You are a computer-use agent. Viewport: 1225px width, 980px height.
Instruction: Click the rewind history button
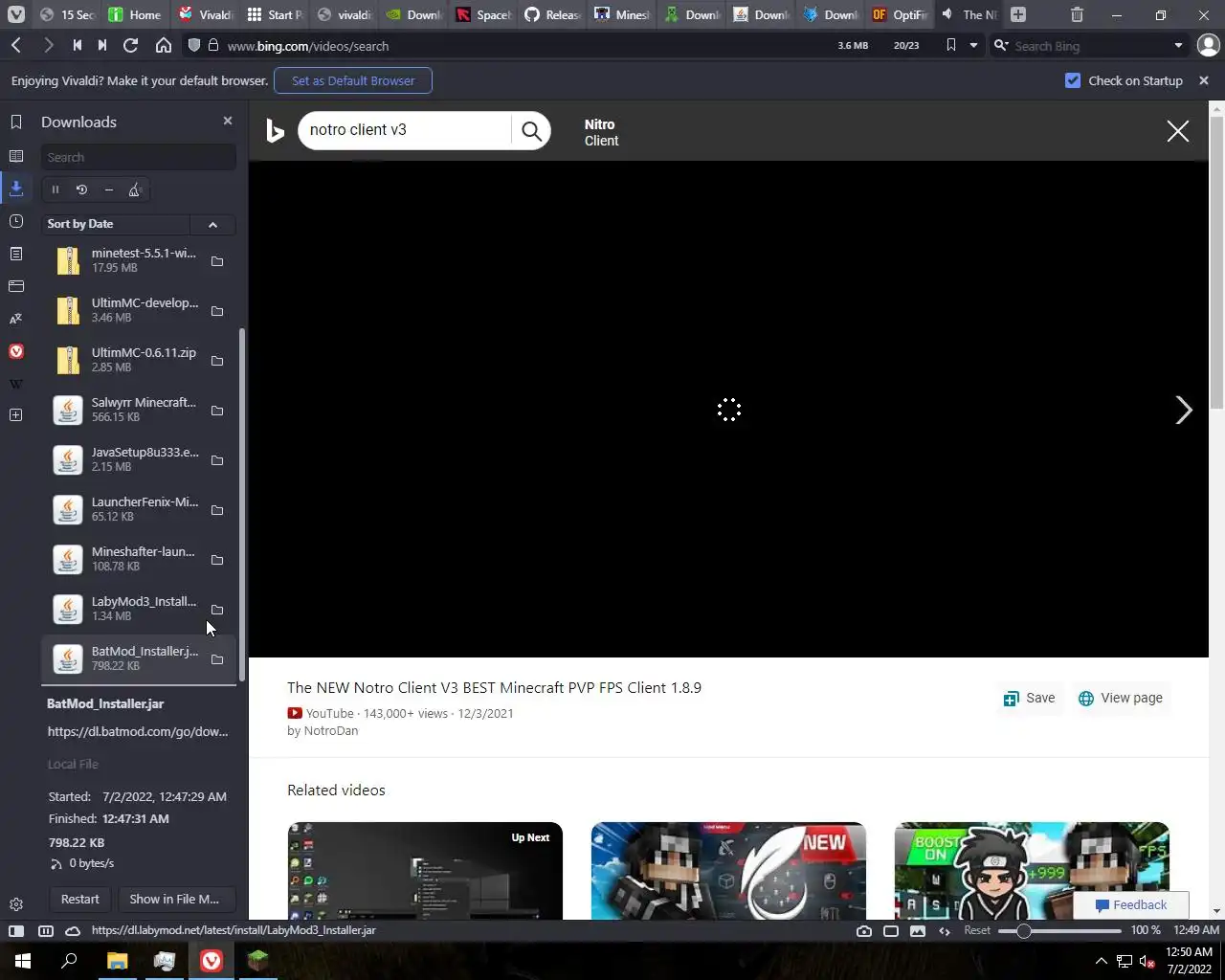[77, 45]
